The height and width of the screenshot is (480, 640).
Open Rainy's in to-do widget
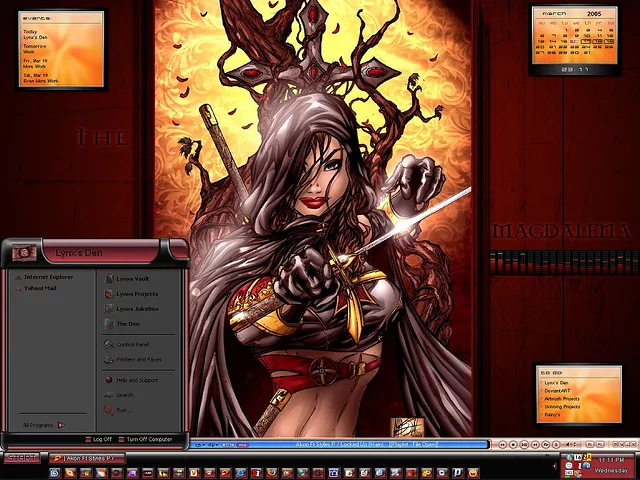point(552,415)
